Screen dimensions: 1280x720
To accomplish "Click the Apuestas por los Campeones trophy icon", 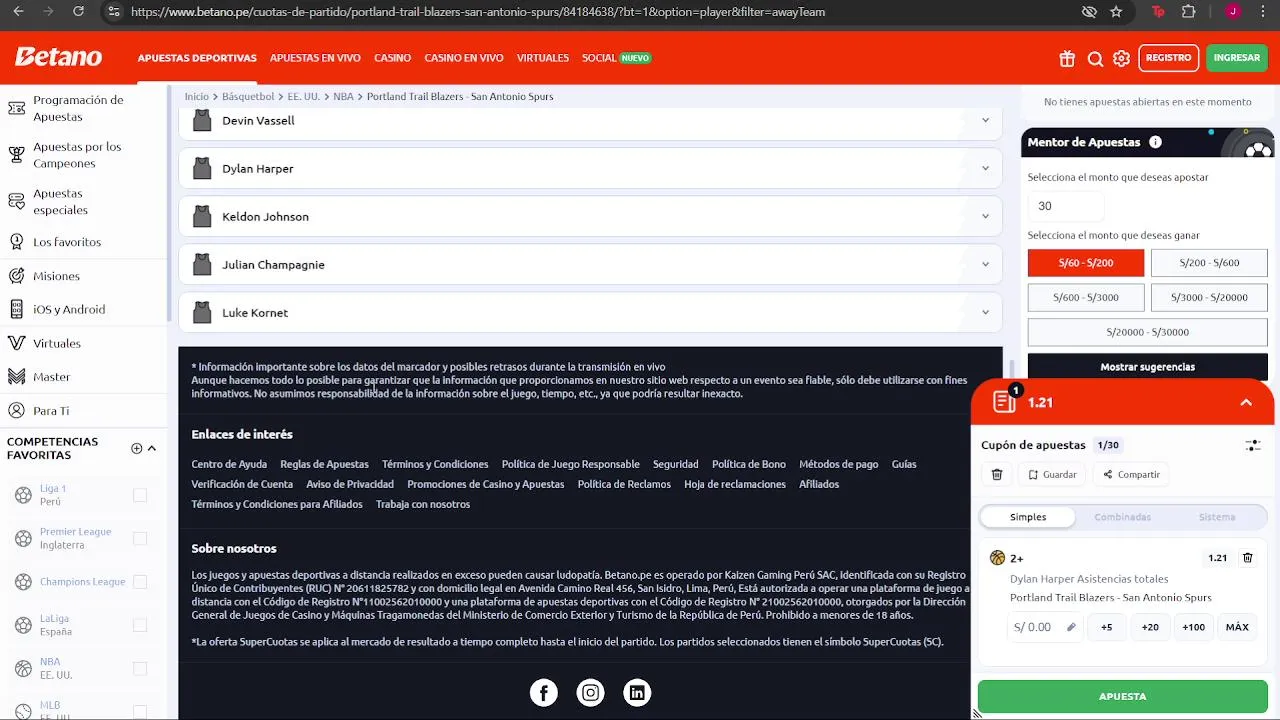I will (16, 155).
